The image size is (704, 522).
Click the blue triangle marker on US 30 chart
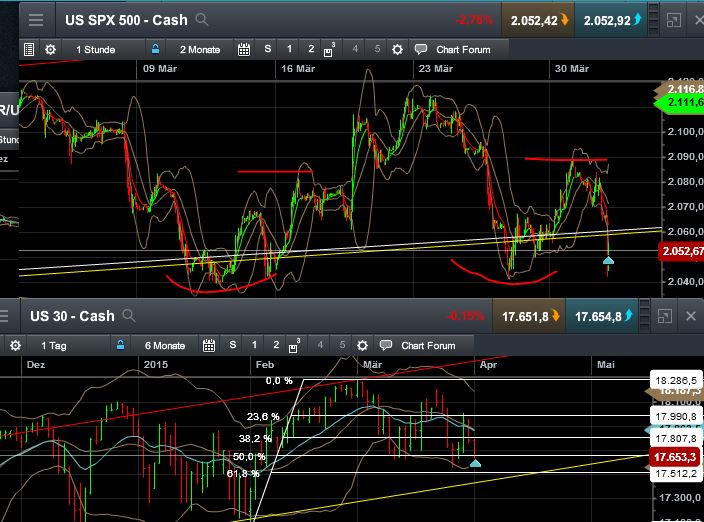475,463
